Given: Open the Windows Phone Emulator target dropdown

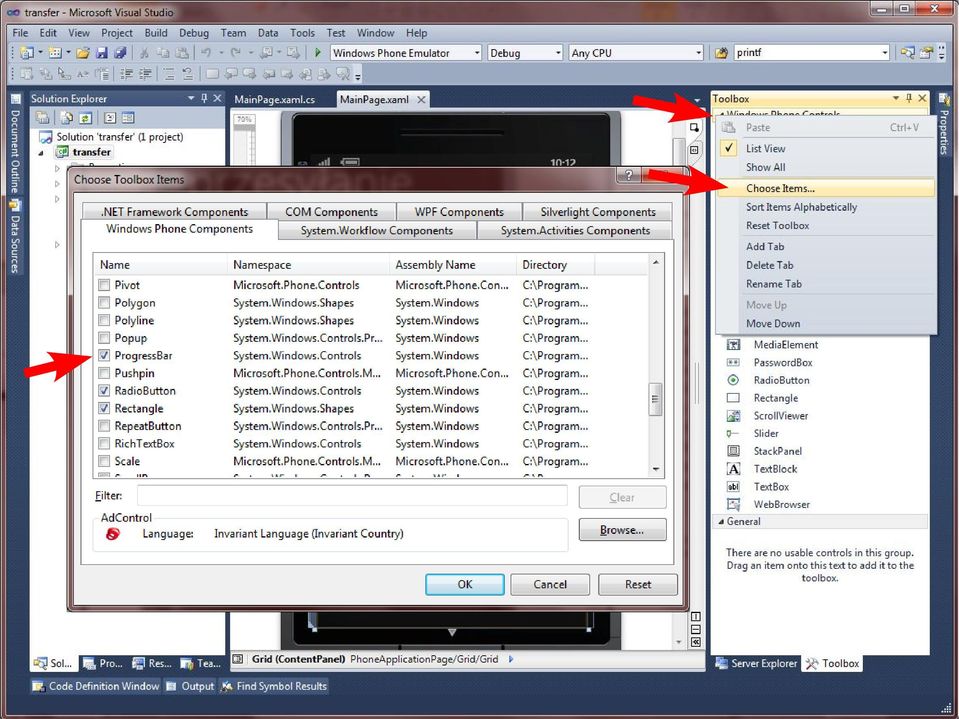Looking at the screenshot, I should click(477, 53).
